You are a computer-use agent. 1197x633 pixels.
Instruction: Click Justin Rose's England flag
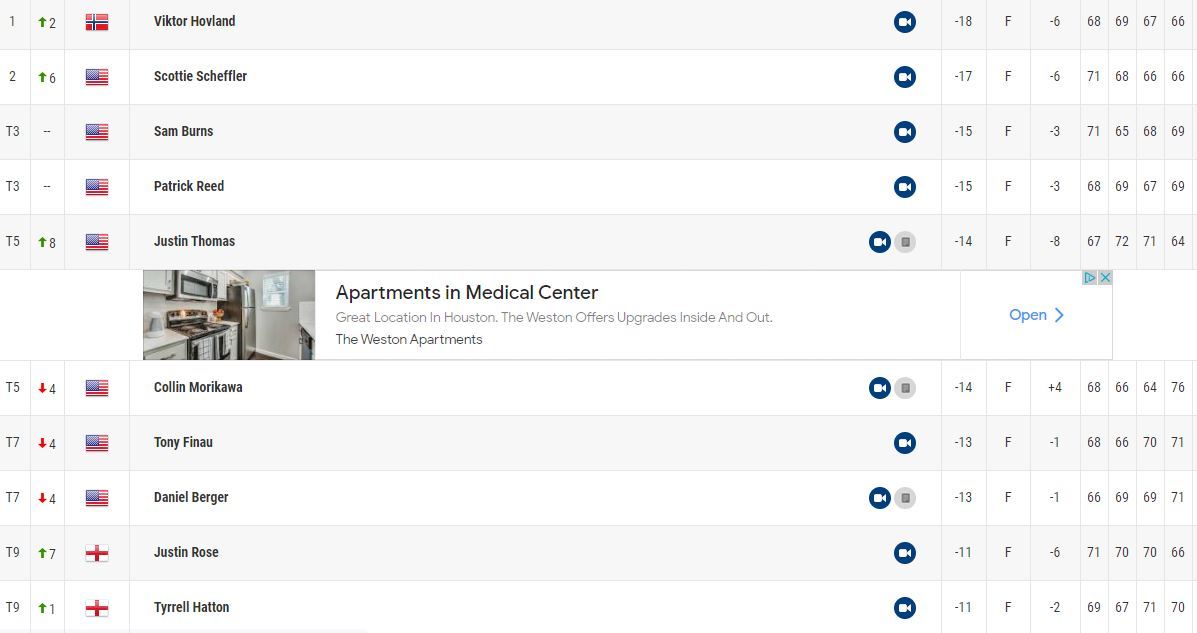(x=97, y=553)
